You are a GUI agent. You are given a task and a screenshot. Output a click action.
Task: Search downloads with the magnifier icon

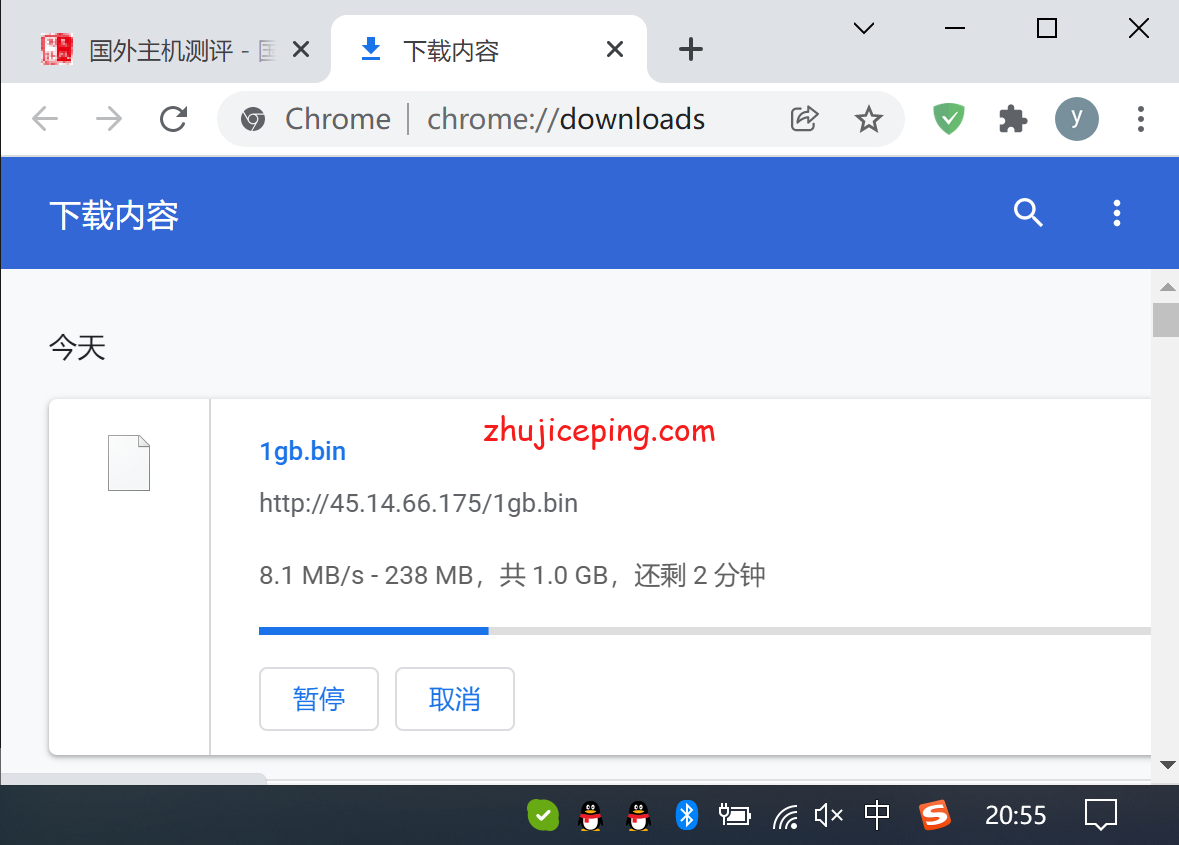pos(1028,213)
